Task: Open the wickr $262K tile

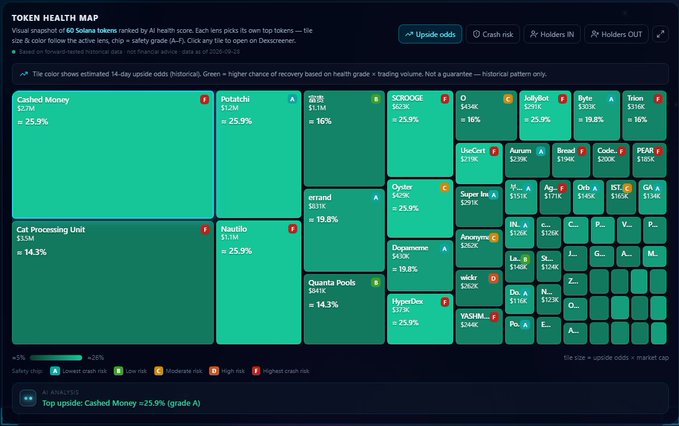Action: point(479,288)
